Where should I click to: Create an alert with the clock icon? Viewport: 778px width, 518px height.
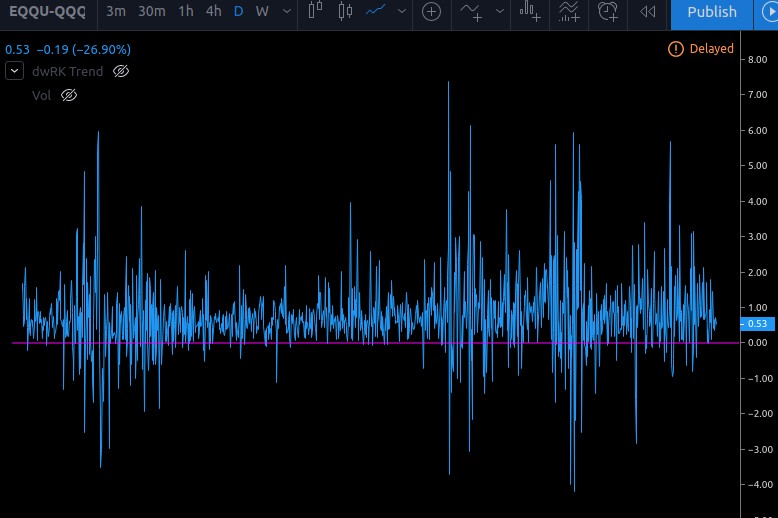pos(608,12)
